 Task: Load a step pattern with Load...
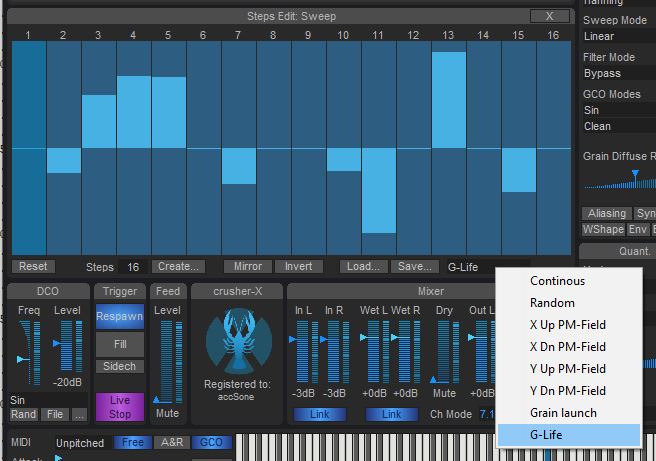(x=363, y=266)
